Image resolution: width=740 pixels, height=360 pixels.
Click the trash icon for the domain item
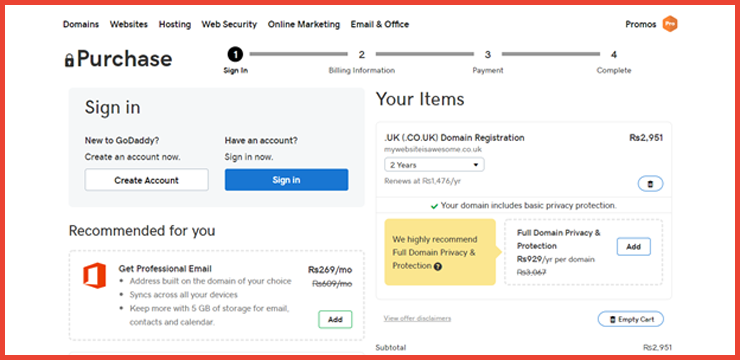click(650, 184)
